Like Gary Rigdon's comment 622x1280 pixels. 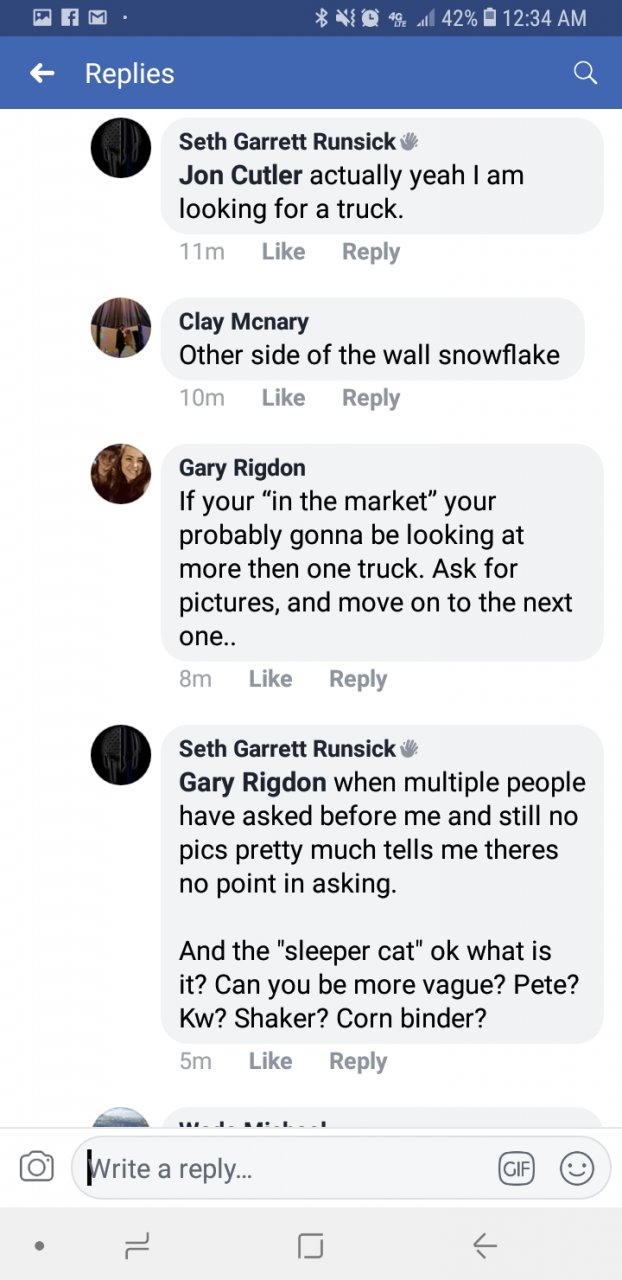[x=270, y=679]
